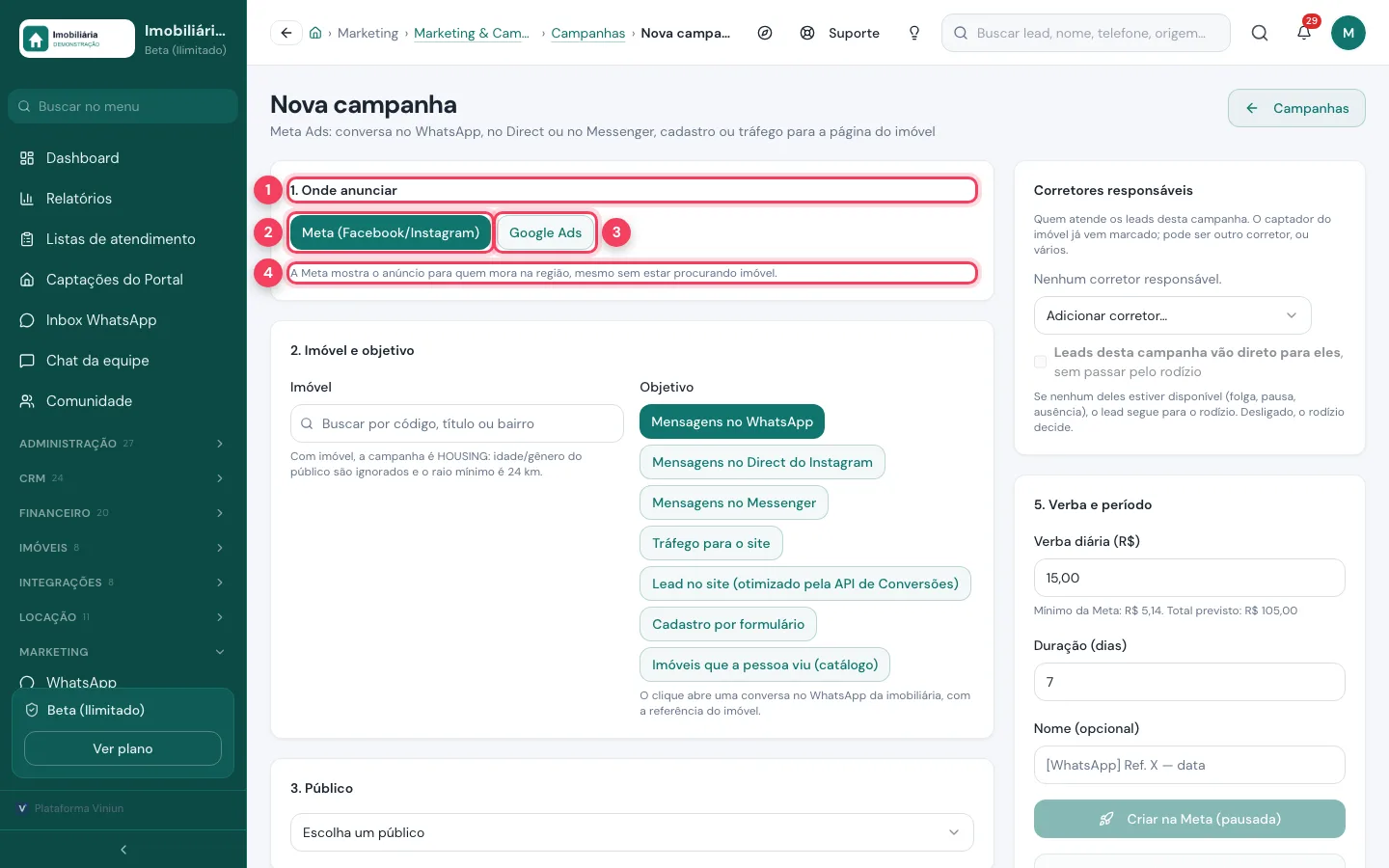This screenshot has height=868, width=1389.
Task: Click the lightbulb tips icon
Action: [914, 33]
